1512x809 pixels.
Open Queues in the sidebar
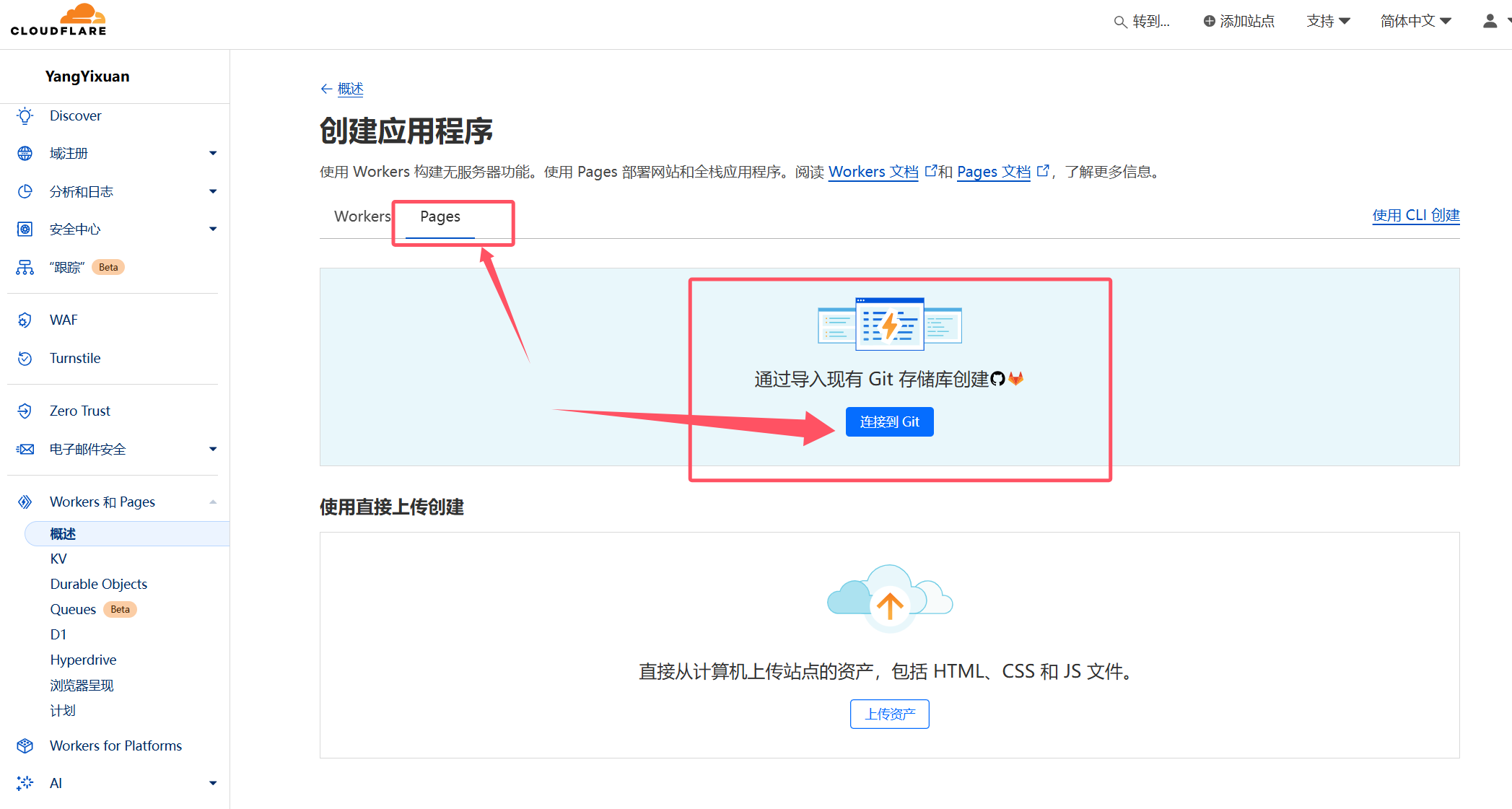click(73, 609)
